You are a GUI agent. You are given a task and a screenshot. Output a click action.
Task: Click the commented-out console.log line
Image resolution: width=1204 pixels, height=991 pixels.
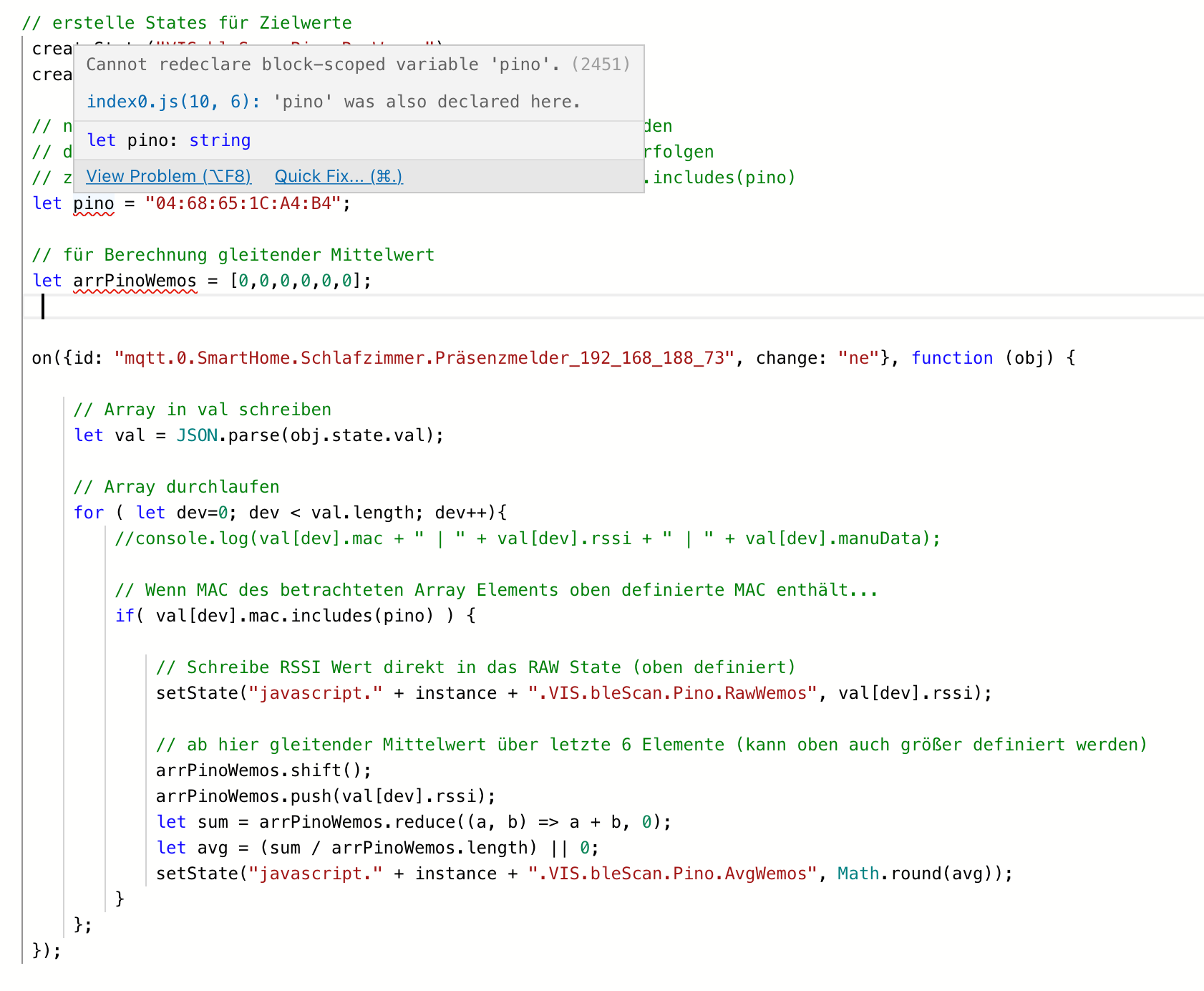tap(528, 538)
